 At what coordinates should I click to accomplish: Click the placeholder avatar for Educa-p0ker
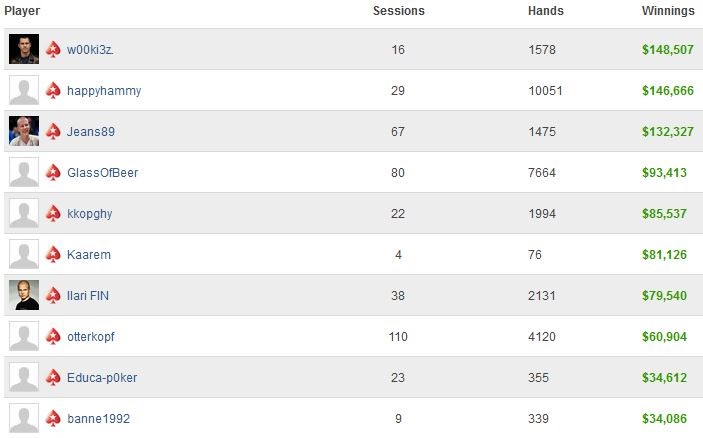[x=24, y=377]
